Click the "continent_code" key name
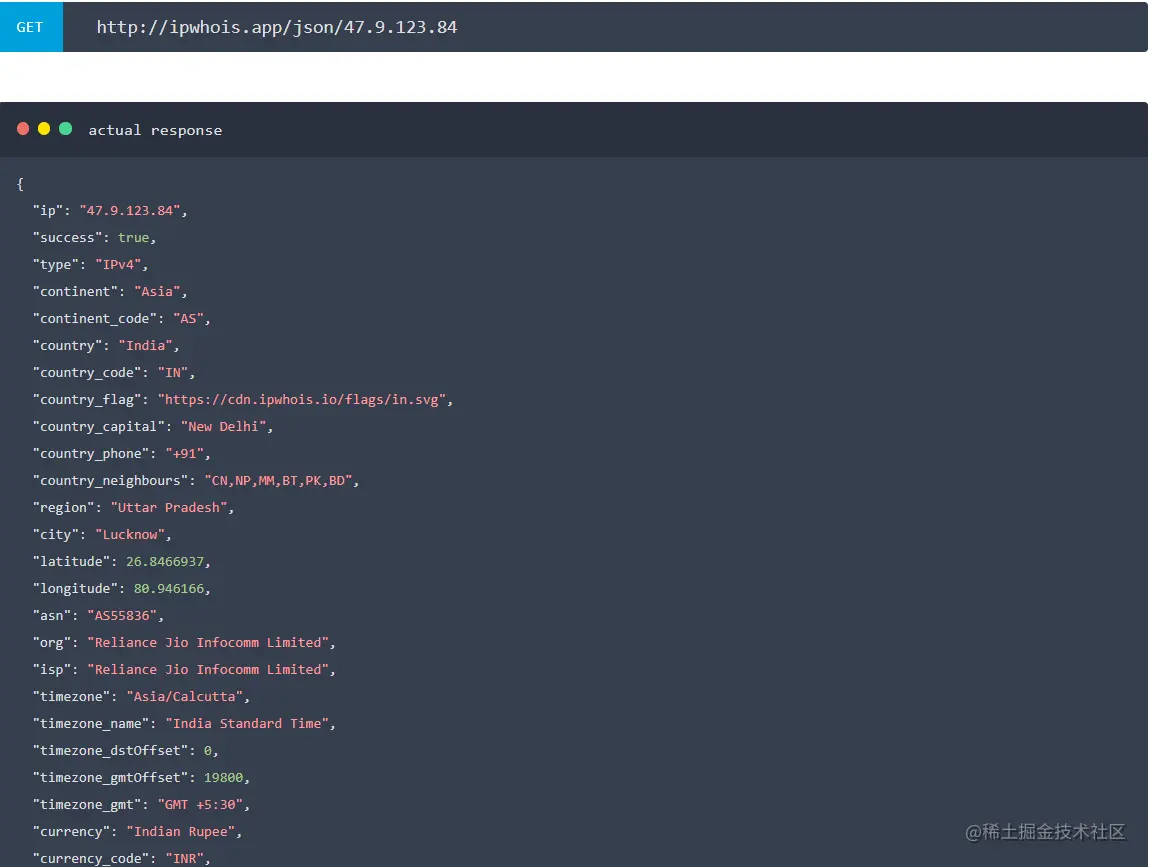The width and height of the screenshot is (1151, 867). pyautogui.click(x=95, y=319)
